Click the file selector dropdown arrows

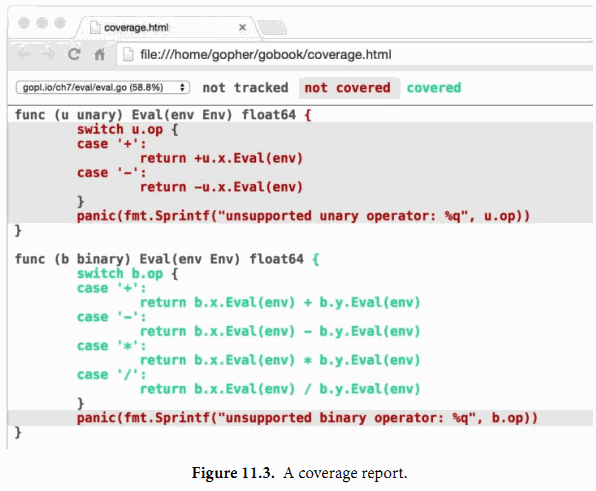pyautogui.click(x=182, y=87)
